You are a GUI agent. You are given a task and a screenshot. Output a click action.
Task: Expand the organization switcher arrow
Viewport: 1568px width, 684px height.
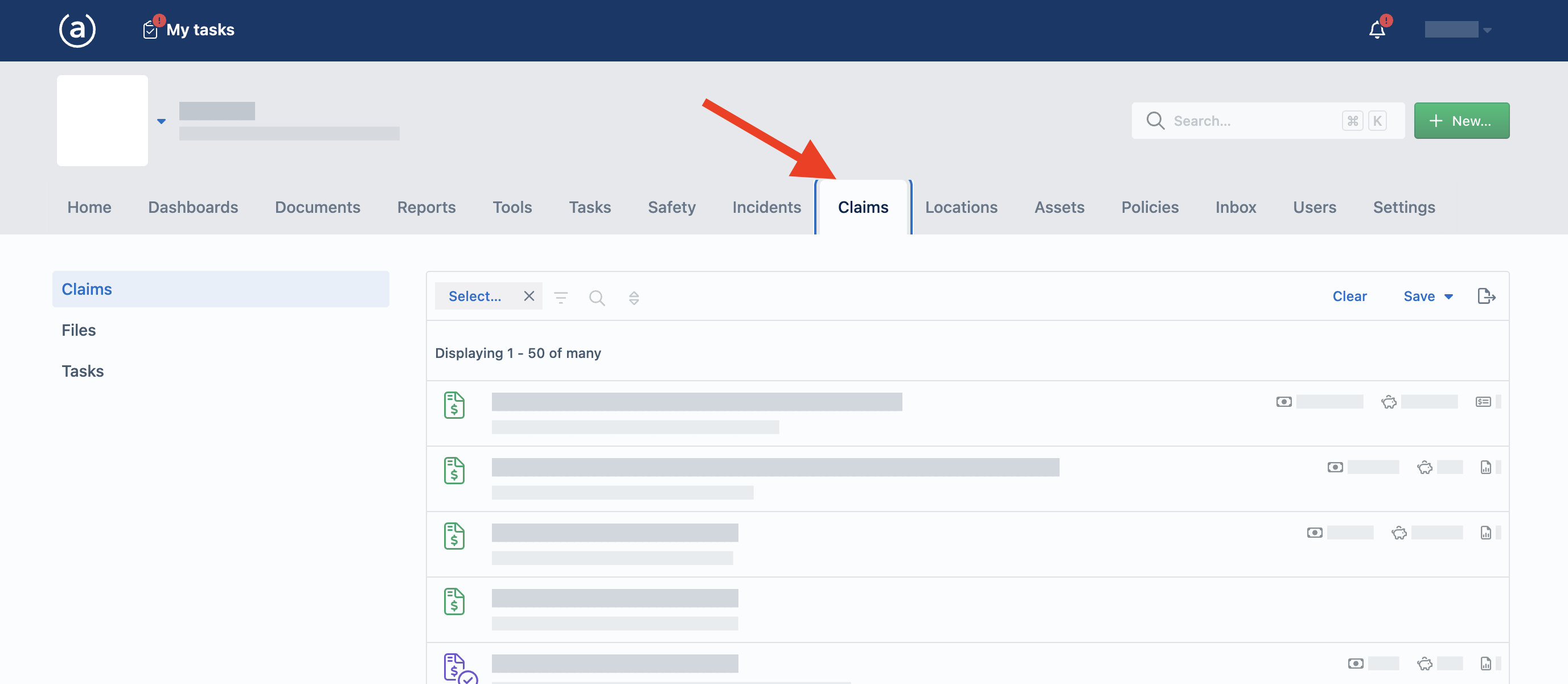161,121
